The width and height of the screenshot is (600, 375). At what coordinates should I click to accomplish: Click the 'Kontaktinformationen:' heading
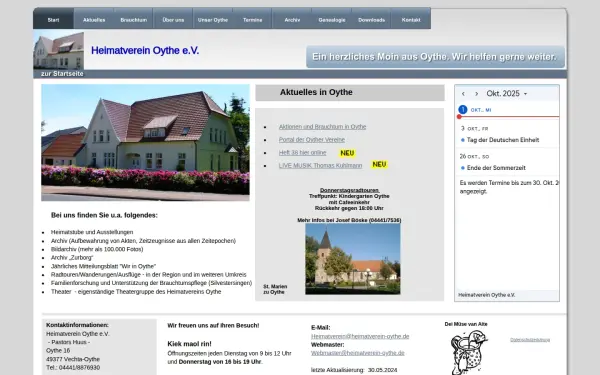[x=77, y=325]
